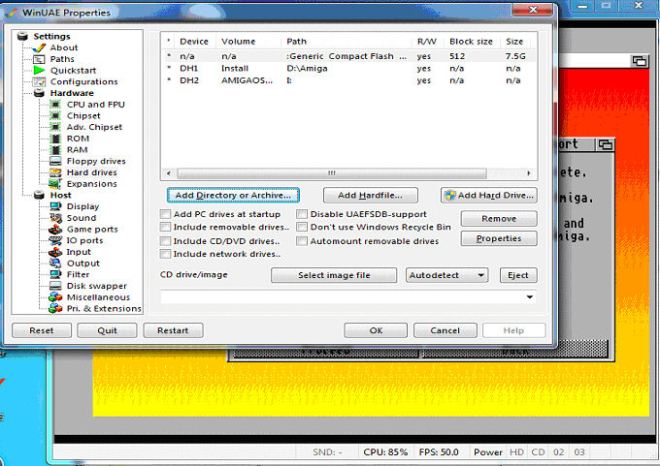
Task: Open the Game ports page
Action: (x=92, y=229)
